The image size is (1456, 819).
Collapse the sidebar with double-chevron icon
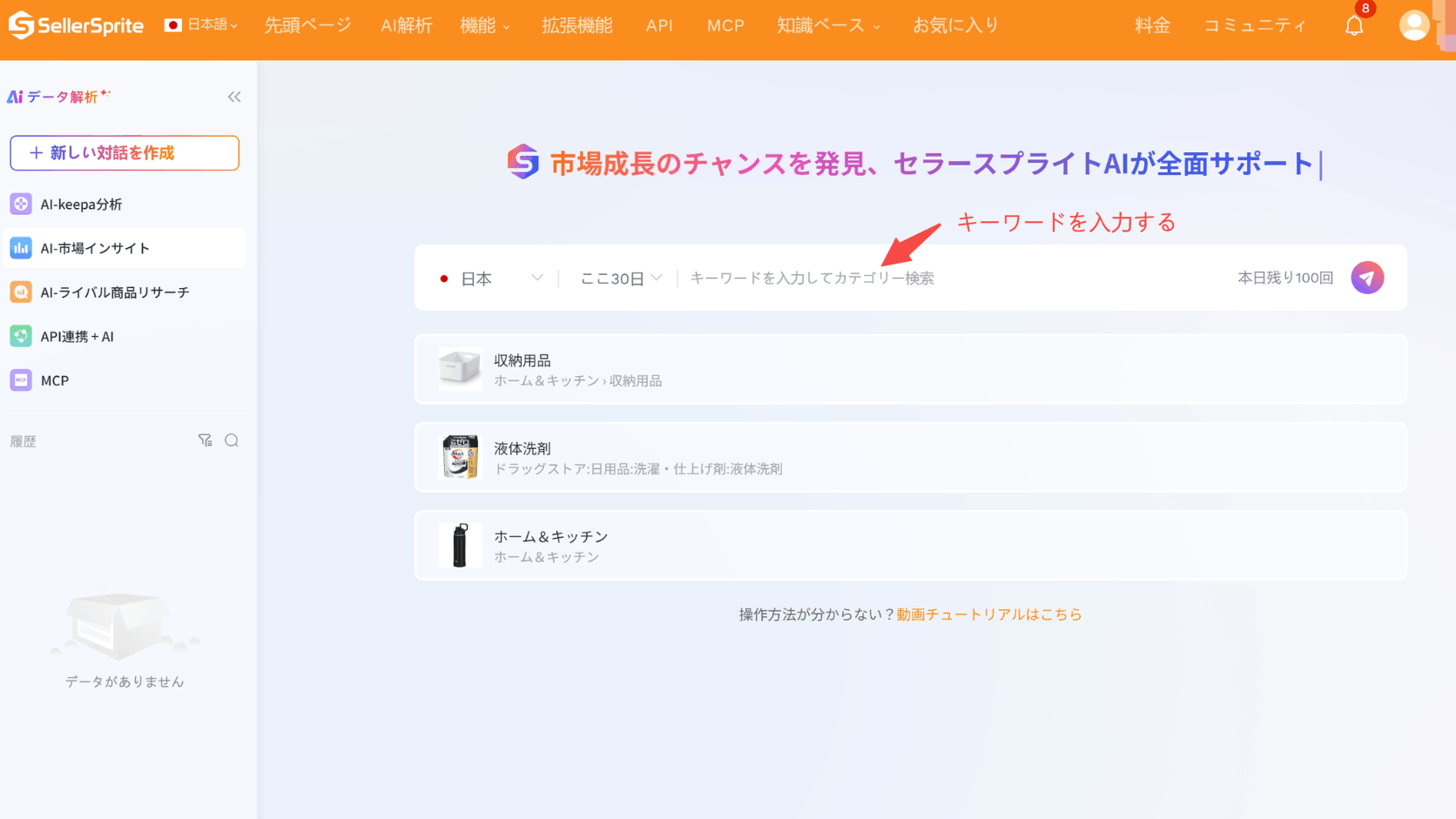point(234,97)
